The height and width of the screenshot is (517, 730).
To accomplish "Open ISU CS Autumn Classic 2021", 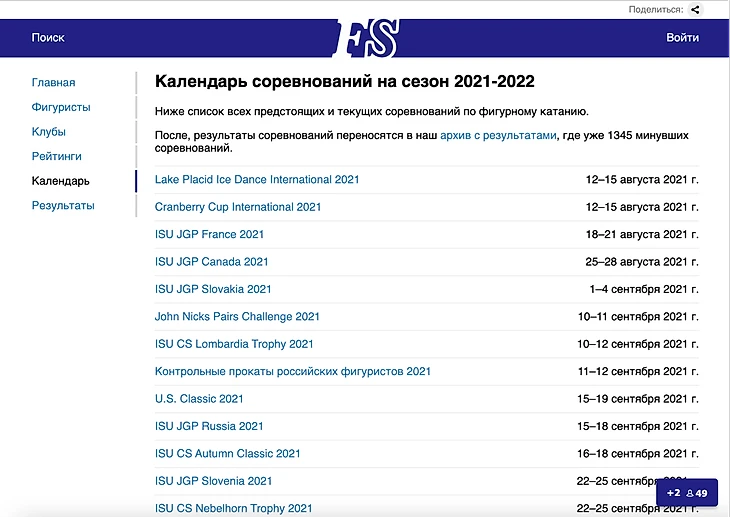I will 228,454.
